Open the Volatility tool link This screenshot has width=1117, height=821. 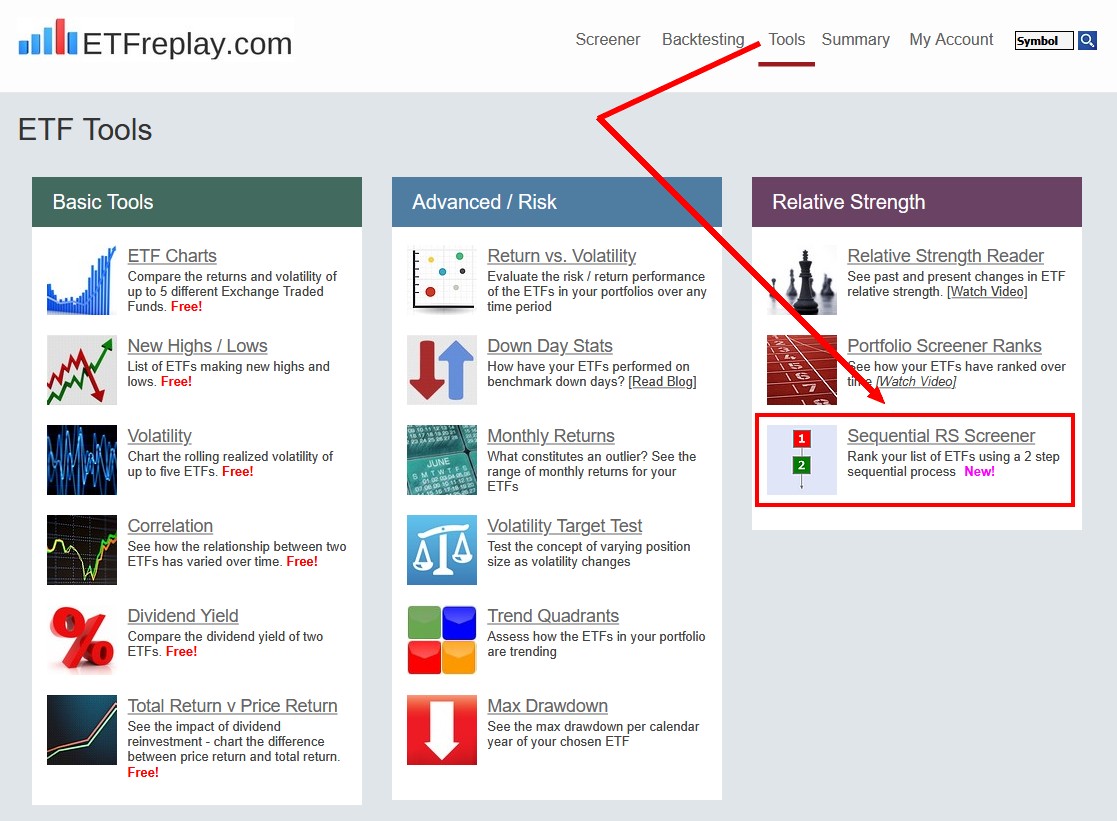tap(160, 435)
